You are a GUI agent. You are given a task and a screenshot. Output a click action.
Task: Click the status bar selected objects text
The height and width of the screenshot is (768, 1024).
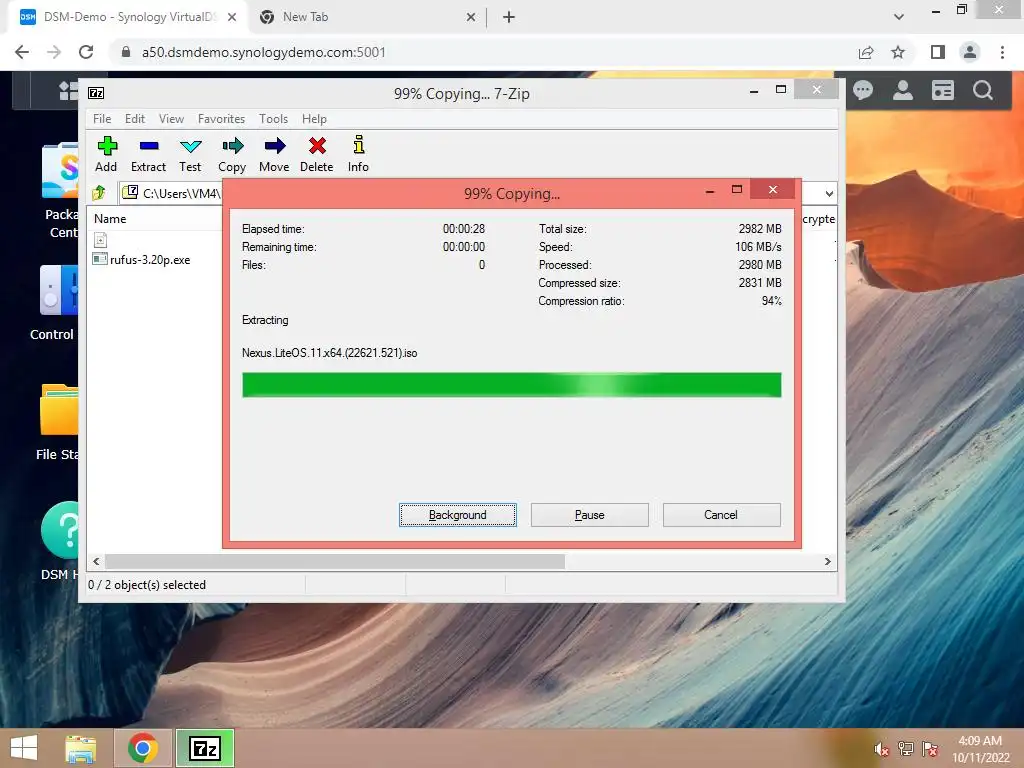[x=147, y=584]
